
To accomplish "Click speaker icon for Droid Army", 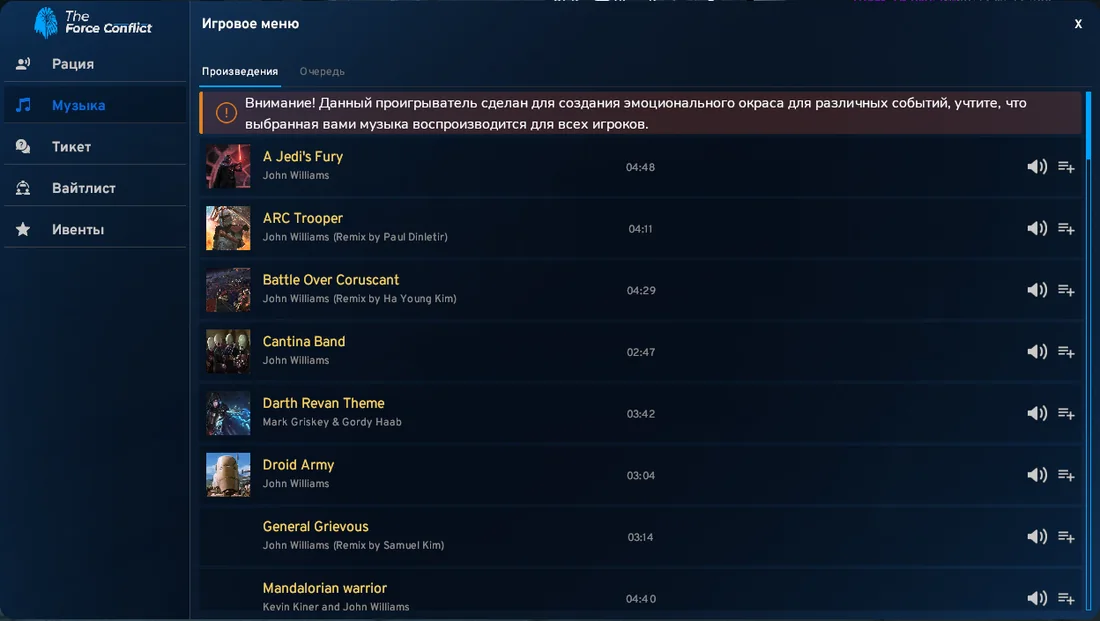I will point(1037,475).
